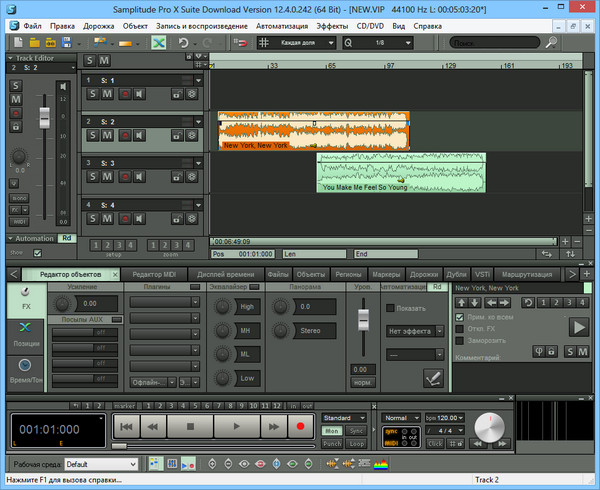This screenshot has height=490, width=600.
Task: Open the FX section in object editor
Action: coord(24,300)
